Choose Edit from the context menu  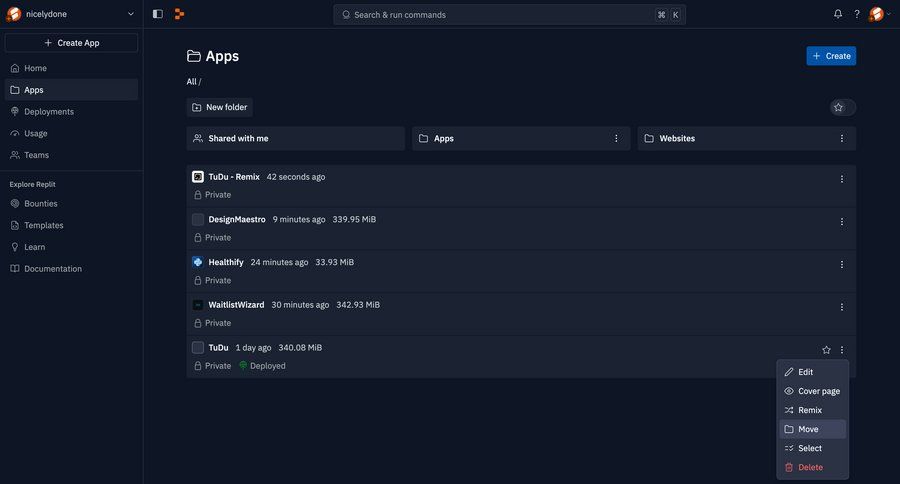812,372
